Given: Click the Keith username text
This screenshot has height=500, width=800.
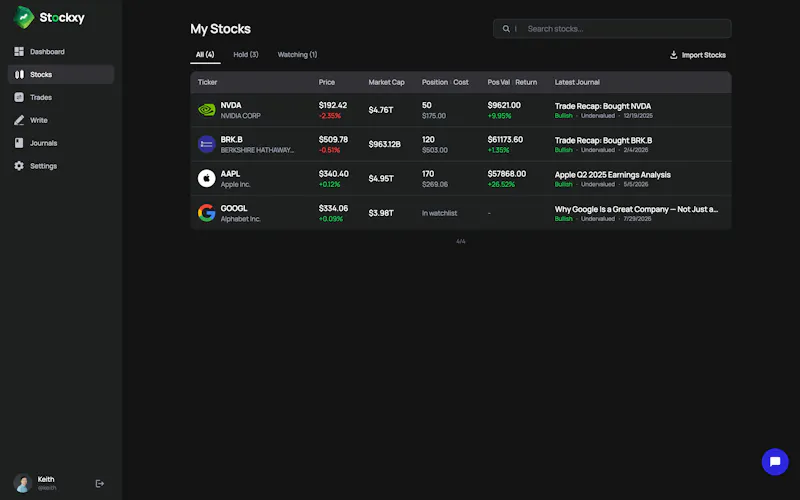Looking at the screenshot, I should click(x=46, y=479).
